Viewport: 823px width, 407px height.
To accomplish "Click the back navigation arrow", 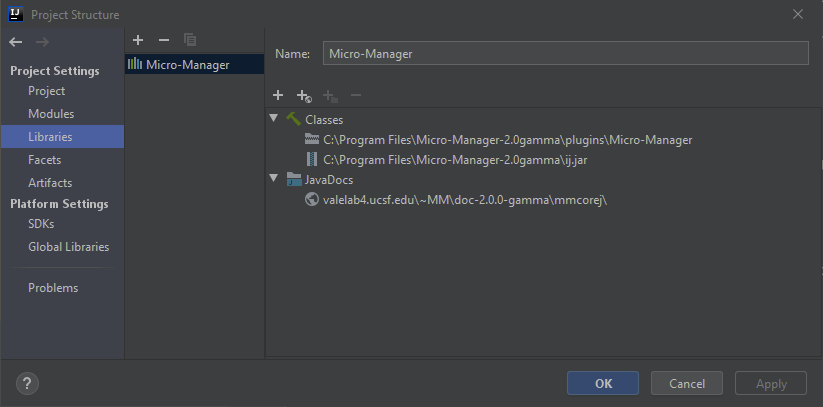I will 16,42.
